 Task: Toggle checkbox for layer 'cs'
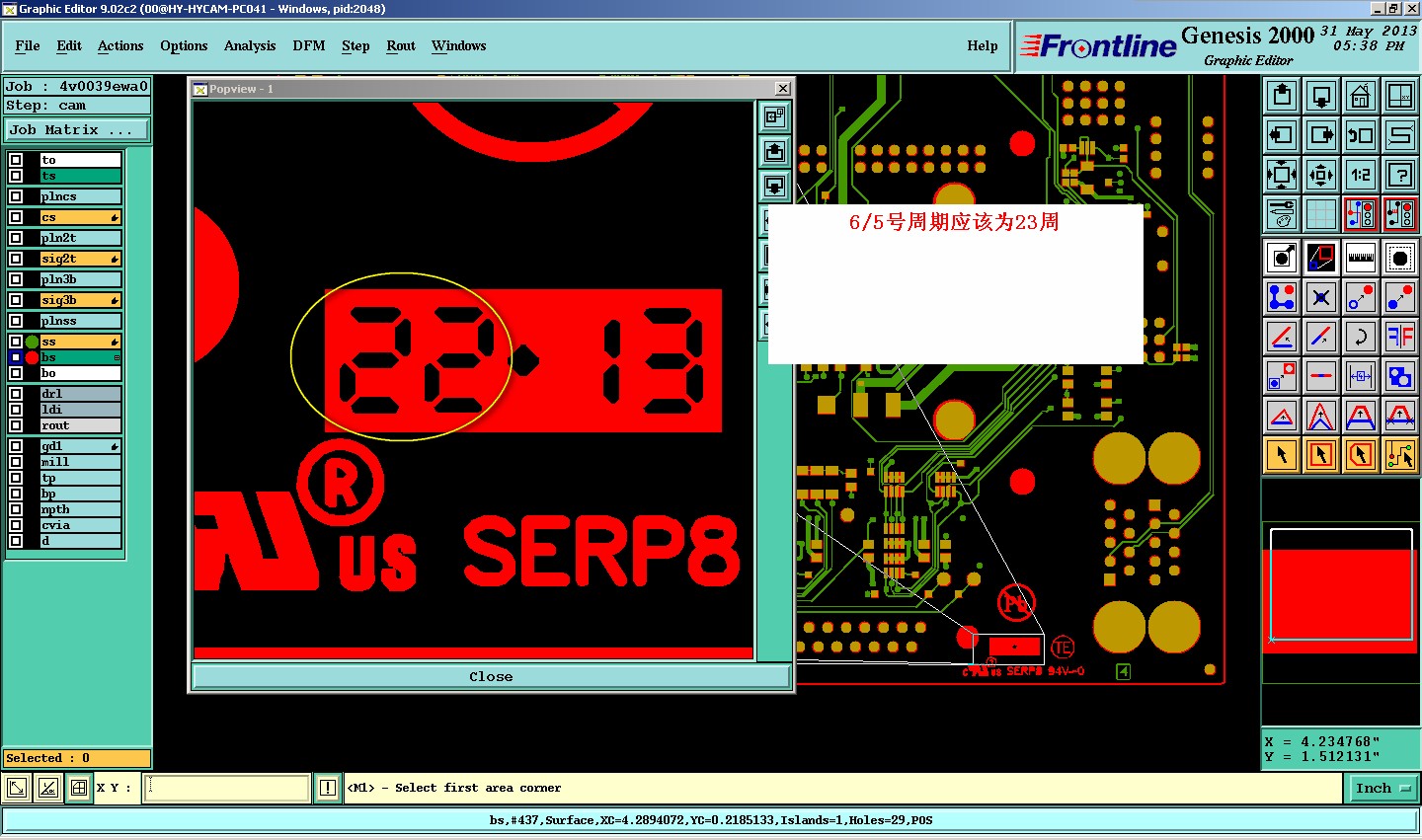(x=16, y=217)
